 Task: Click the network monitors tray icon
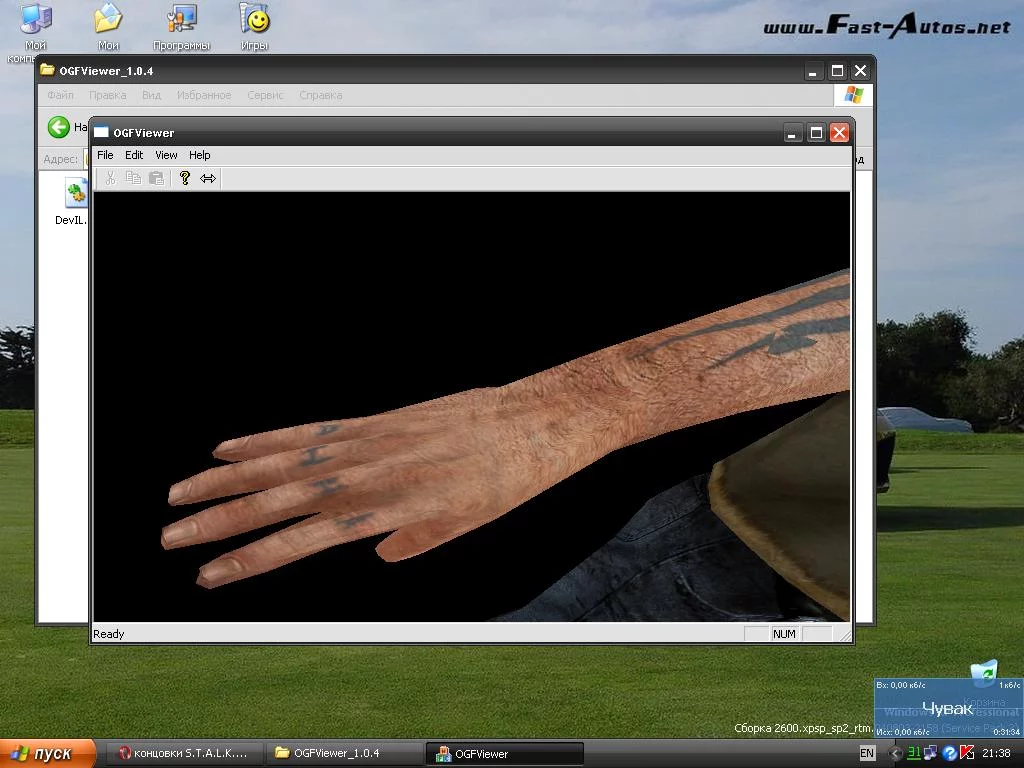(x=931, y=754)
